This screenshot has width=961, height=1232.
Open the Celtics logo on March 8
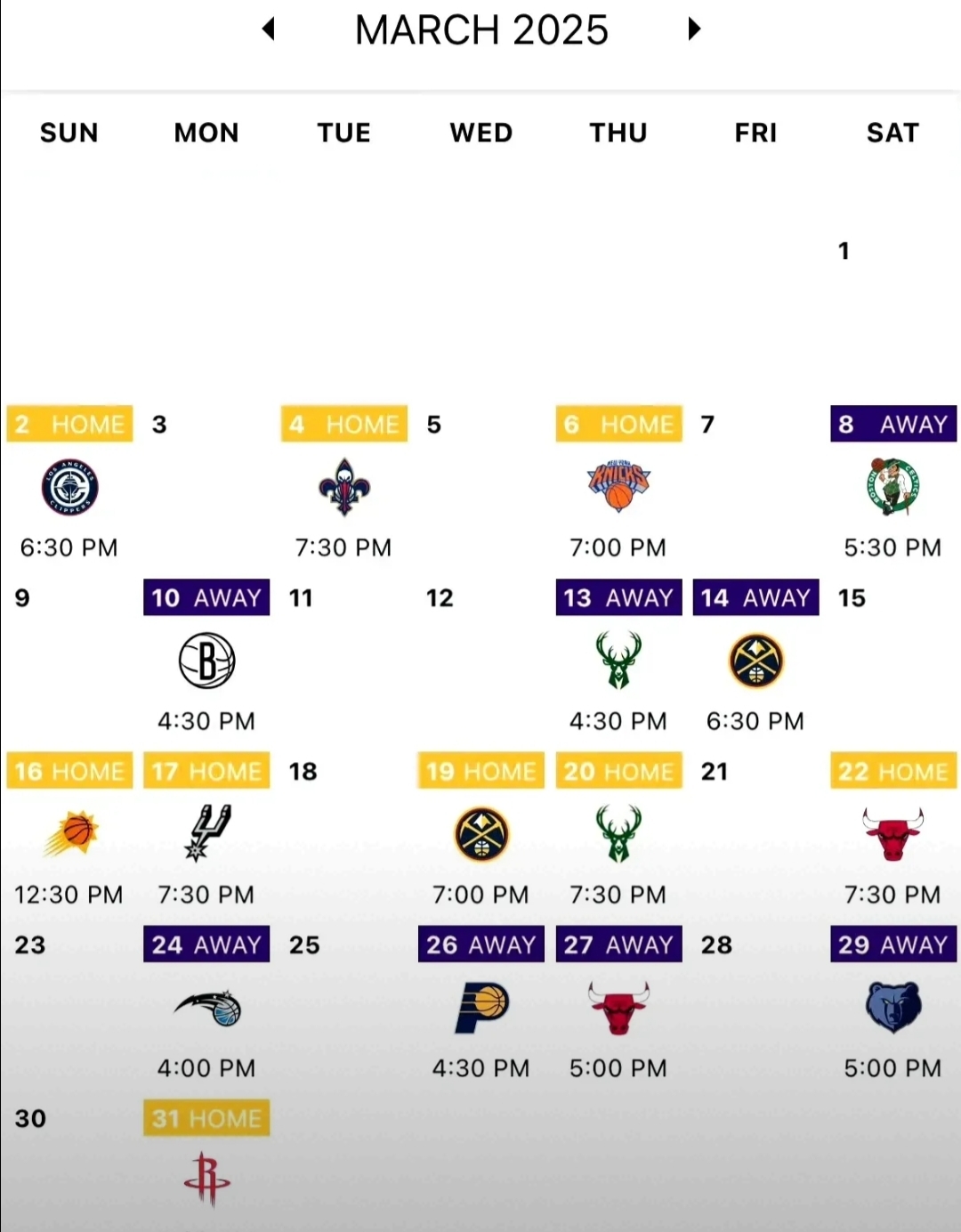892,487
